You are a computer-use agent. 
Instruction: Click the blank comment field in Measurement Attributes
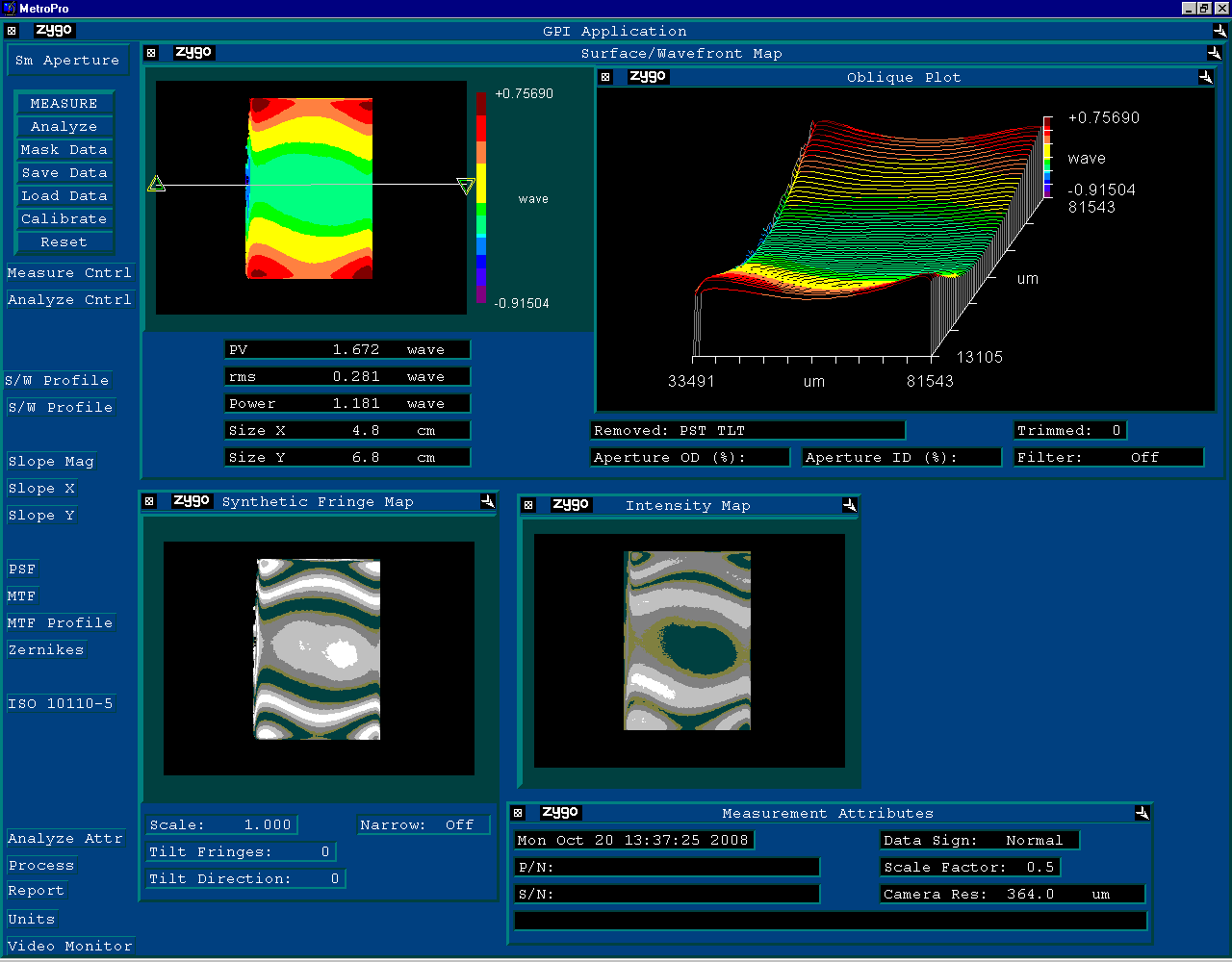click(x=831, y=921)
